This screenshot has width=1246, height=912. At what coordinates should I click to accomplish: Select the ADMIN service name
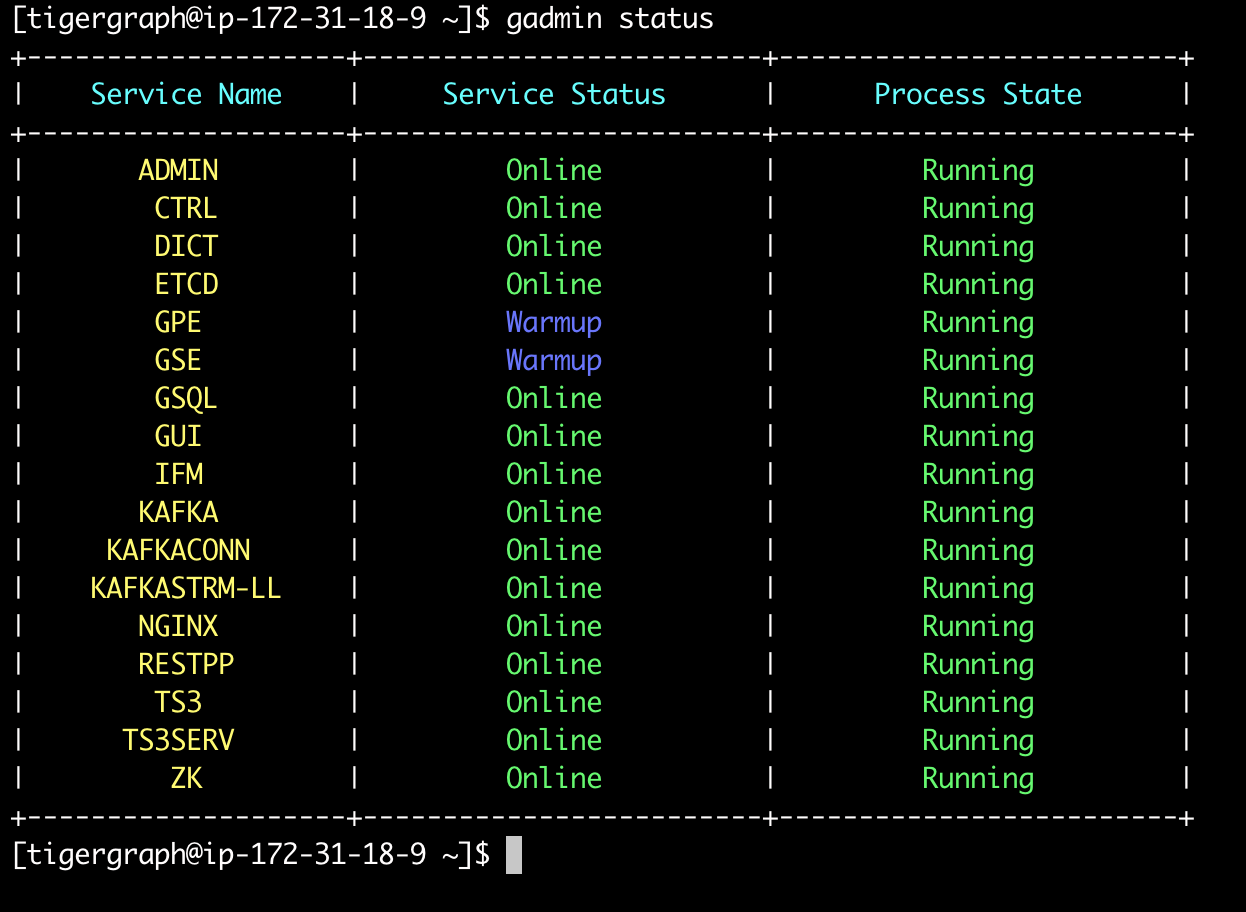click(x=179, y=170)
